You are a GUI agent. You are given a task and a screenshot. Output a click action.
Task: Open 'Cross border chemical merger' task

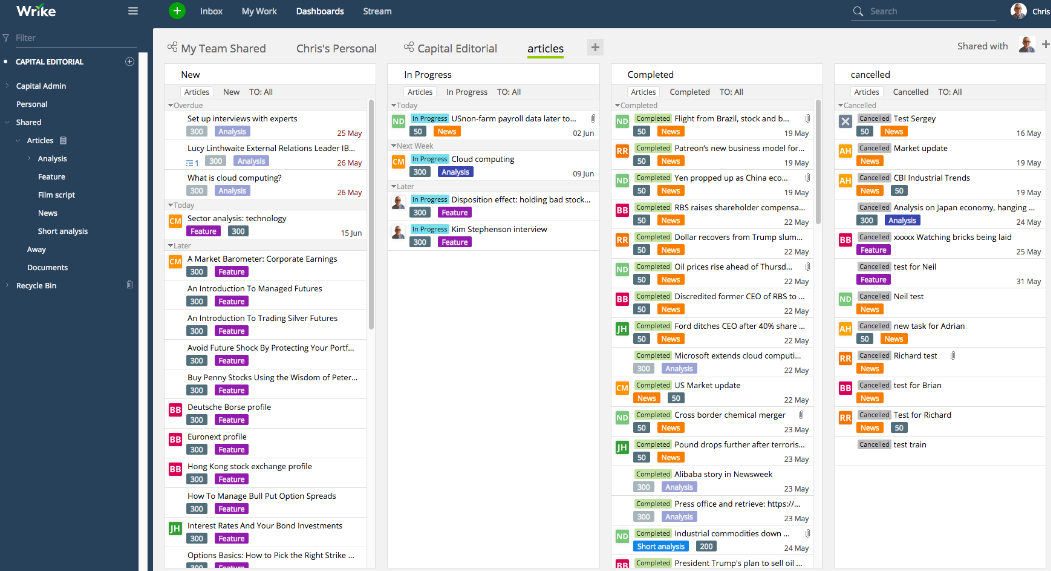pos(729,415)
